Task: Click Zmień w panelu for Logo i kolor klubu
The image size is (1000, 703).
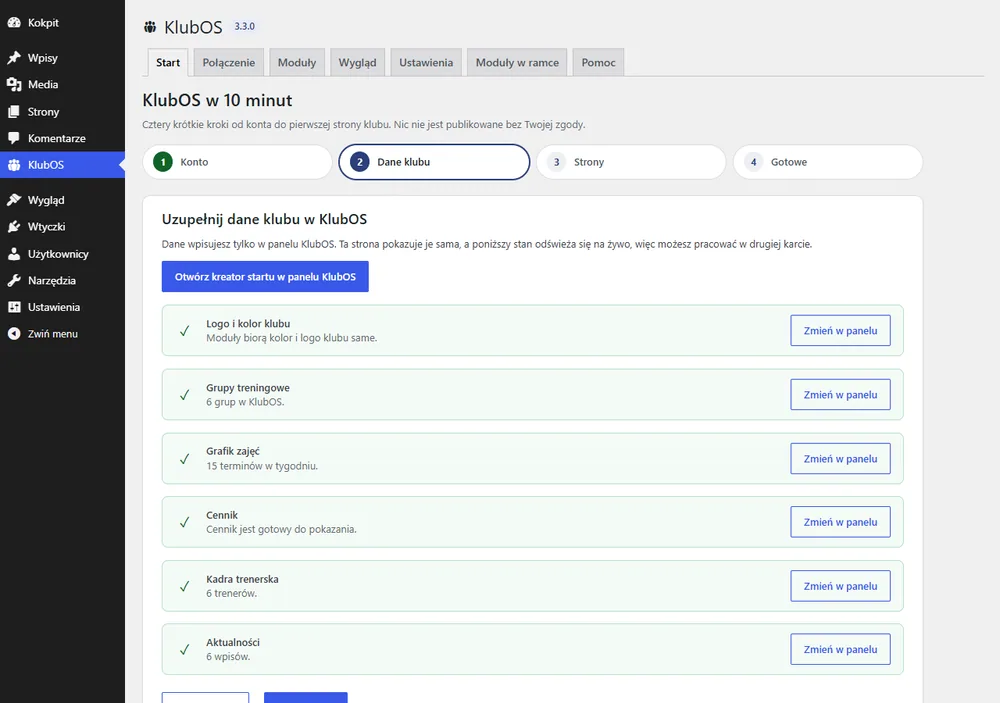Action: tap(841, 330)
